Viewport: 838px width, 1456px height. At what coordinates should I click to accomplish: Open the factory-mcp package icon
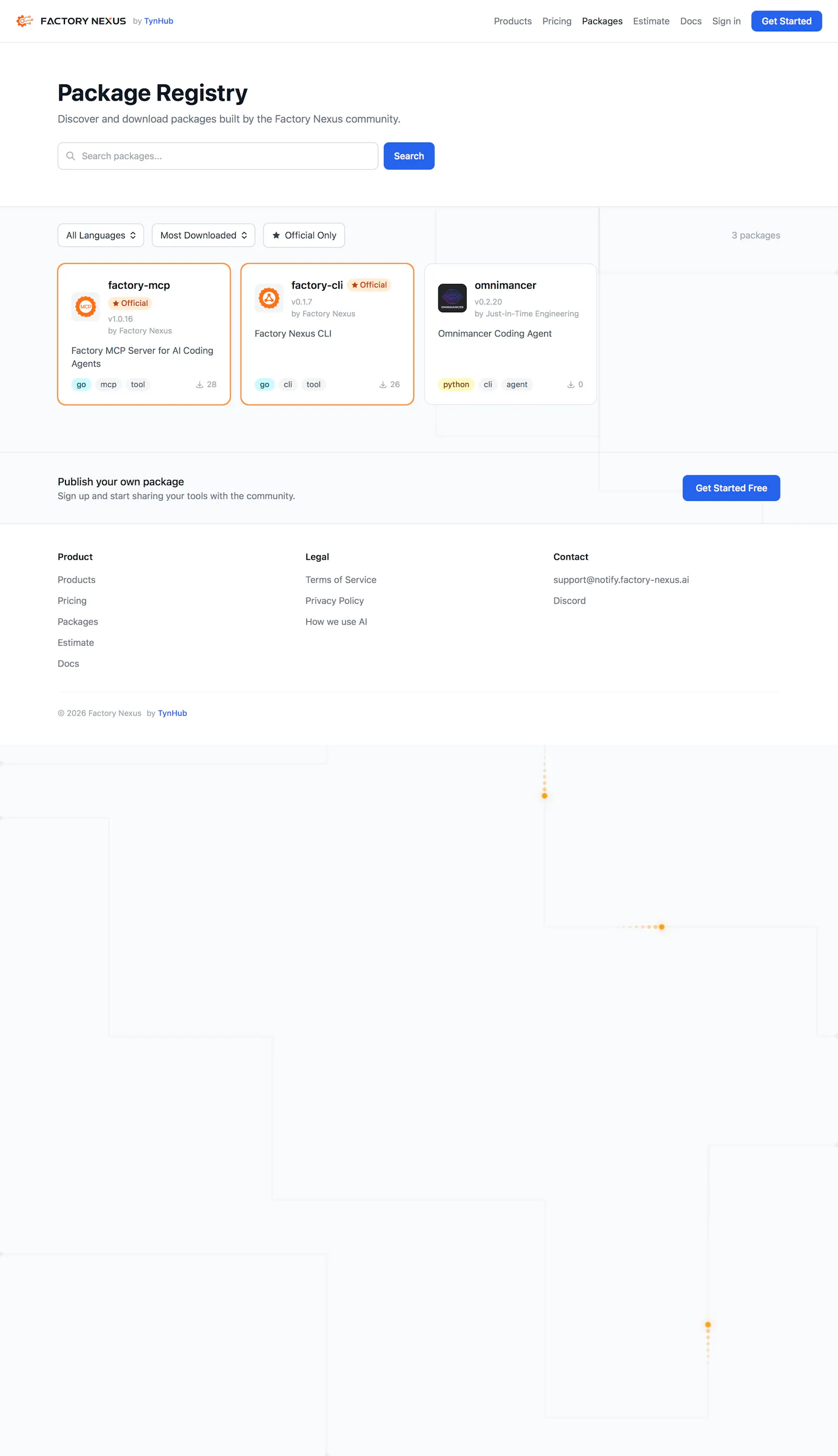click(x=86, y=306)
